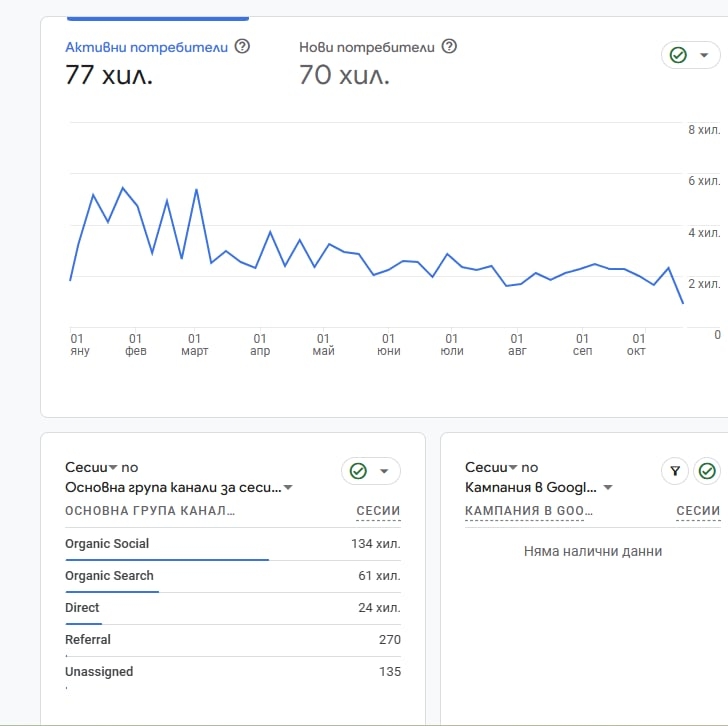The width and height of the screenshot is (728, 726).
Task: Select the Organic Search channel row
Action: click(x=109, y=576)
